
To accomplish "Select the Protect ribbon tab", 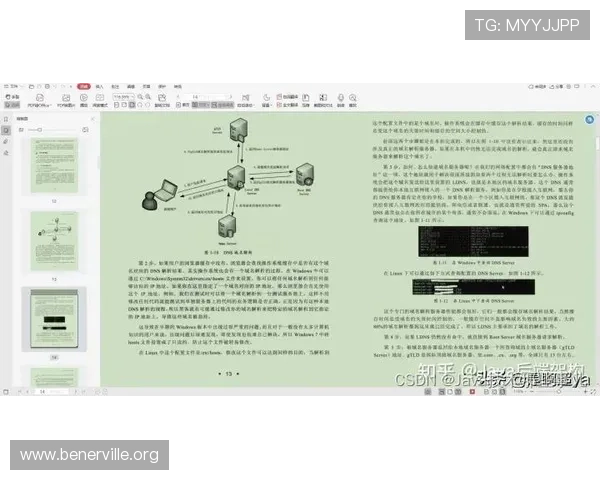I will [162, 87].
